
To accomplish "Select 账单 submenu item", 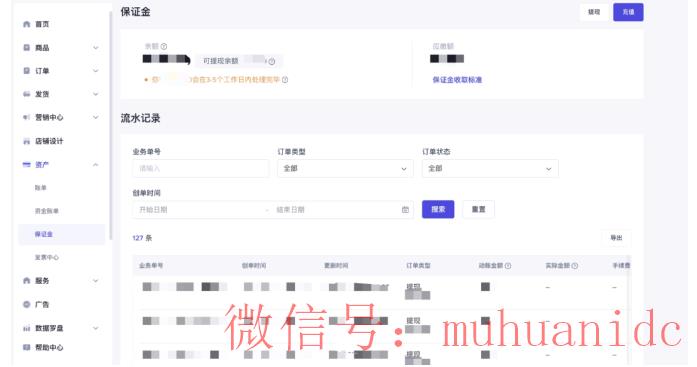I will (x=40, y=187).
